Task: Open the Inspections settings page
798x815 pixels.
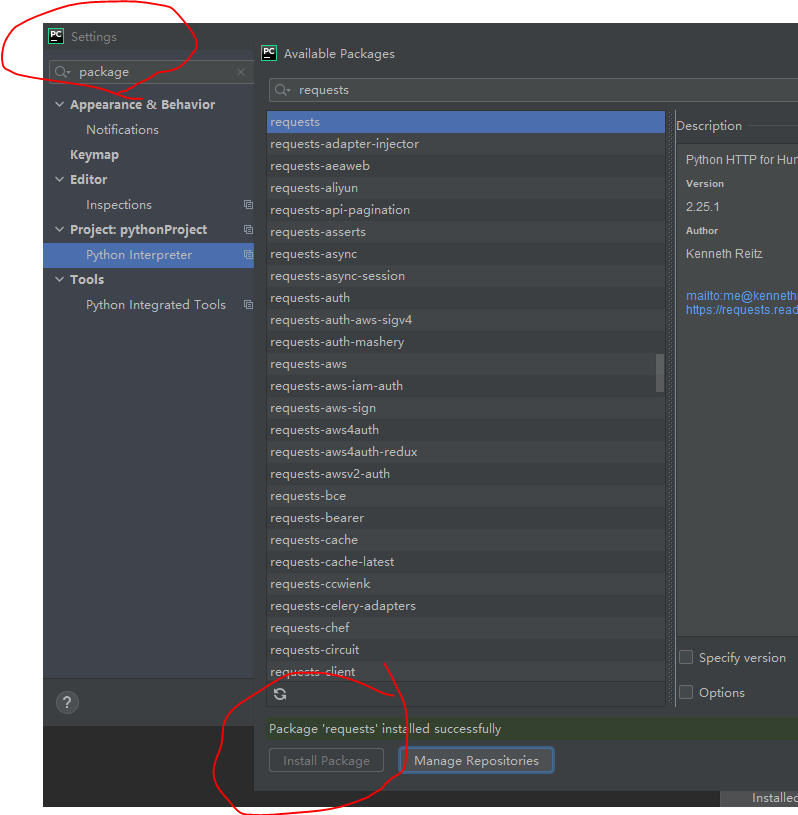Action: tap(119, 205)
